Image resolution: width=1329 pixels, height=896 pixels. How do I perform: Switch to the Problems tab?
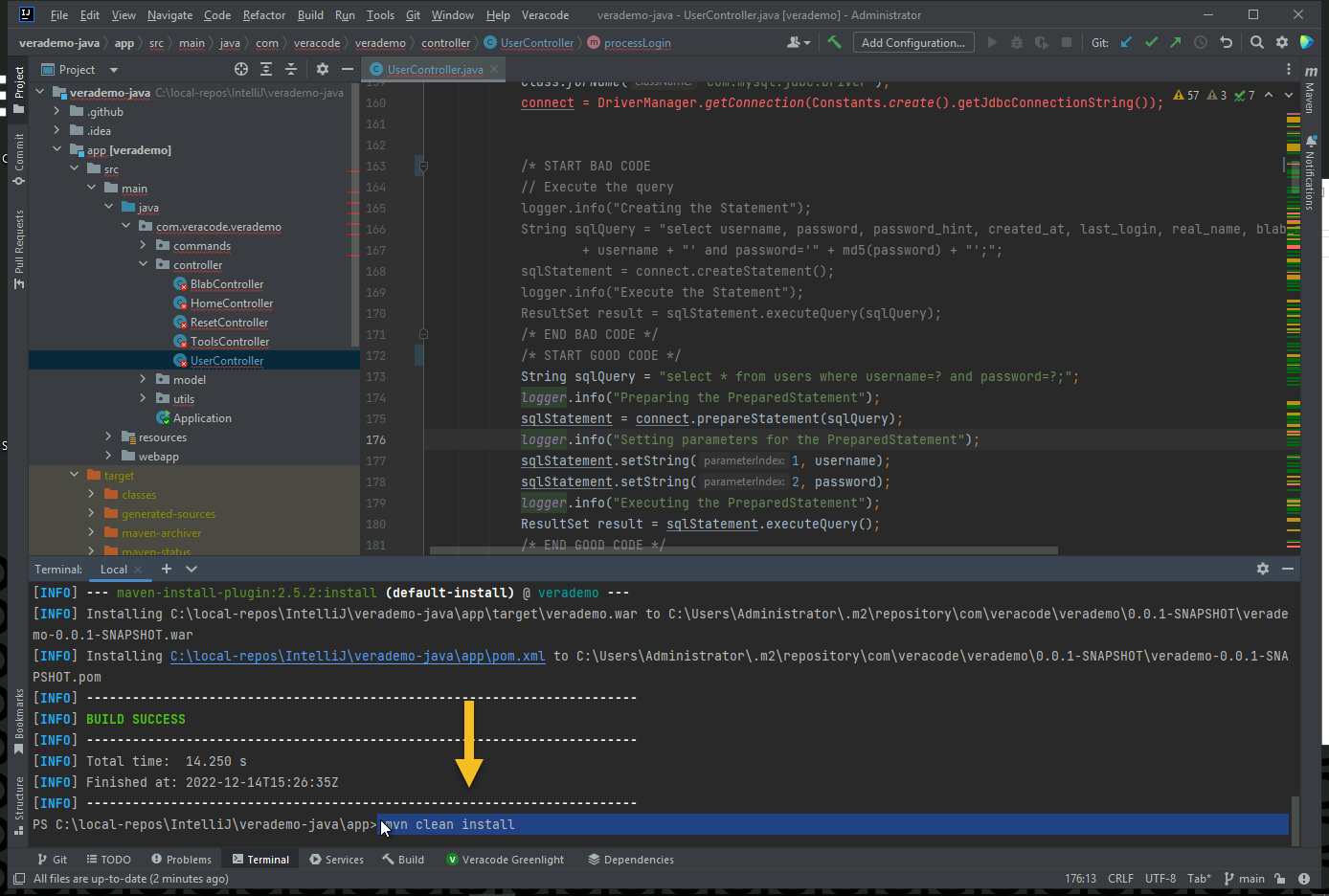181,859
